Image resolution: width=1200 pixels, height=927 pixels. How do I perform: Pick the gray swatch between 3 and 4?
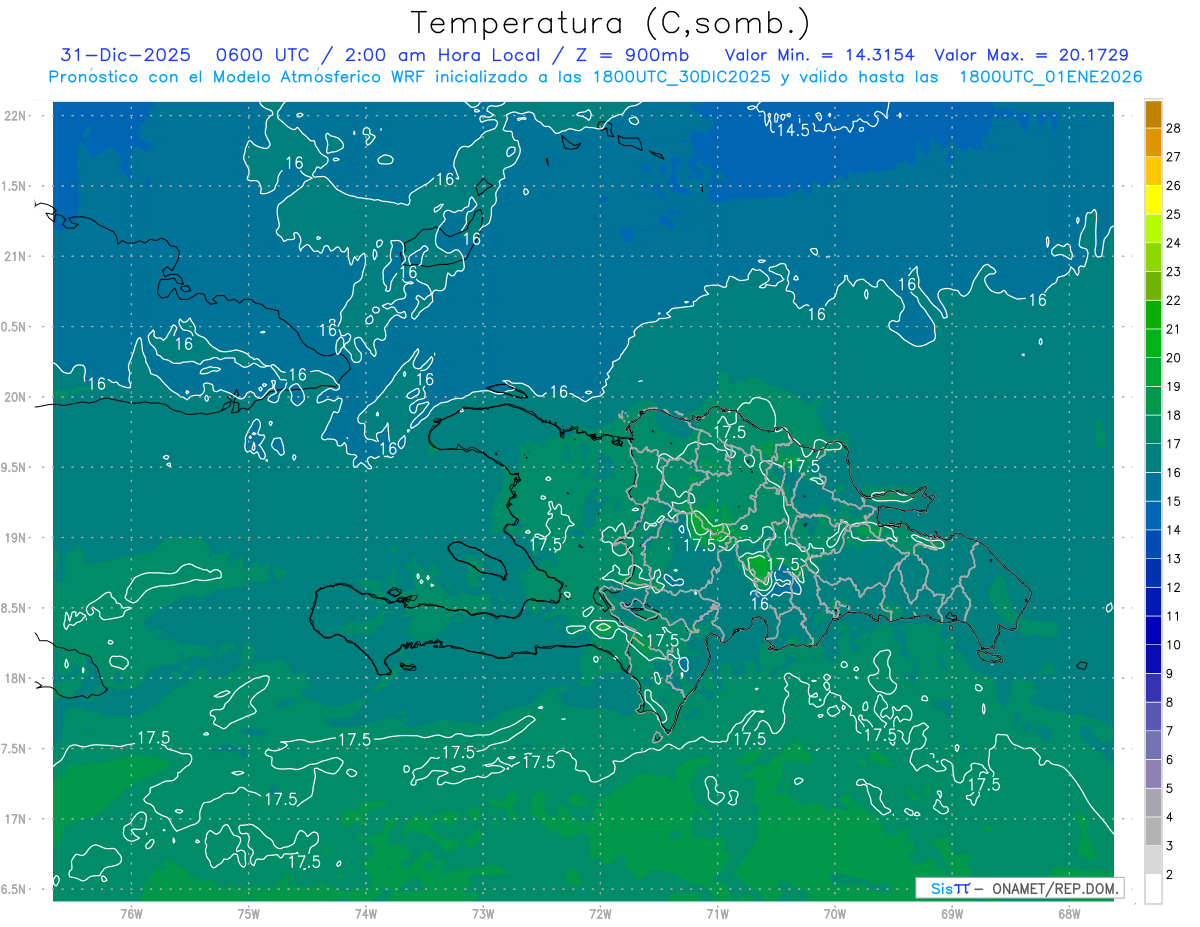(1153, 831)
